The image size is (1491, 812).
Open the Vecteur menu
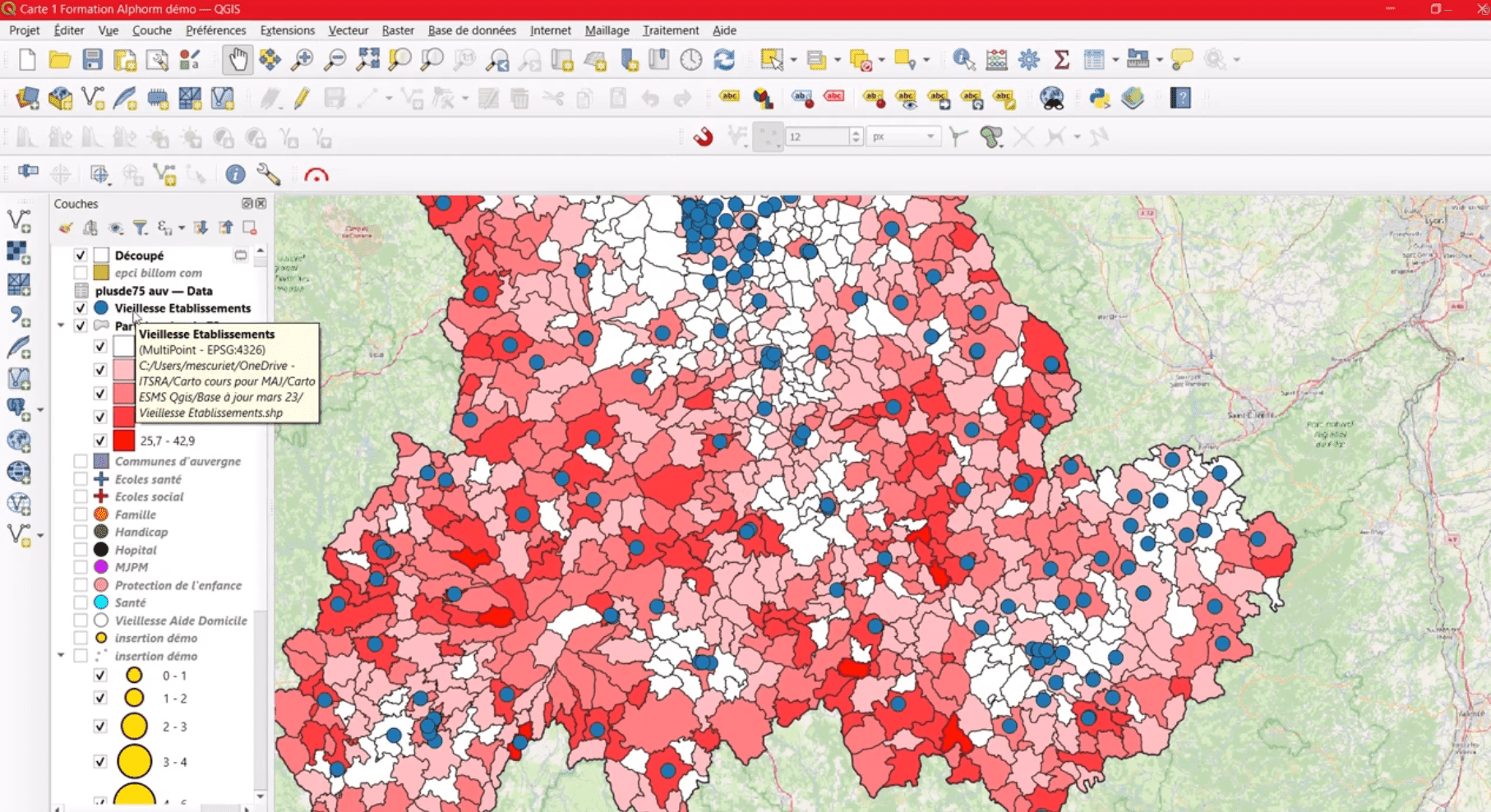(x=349, y=30)
